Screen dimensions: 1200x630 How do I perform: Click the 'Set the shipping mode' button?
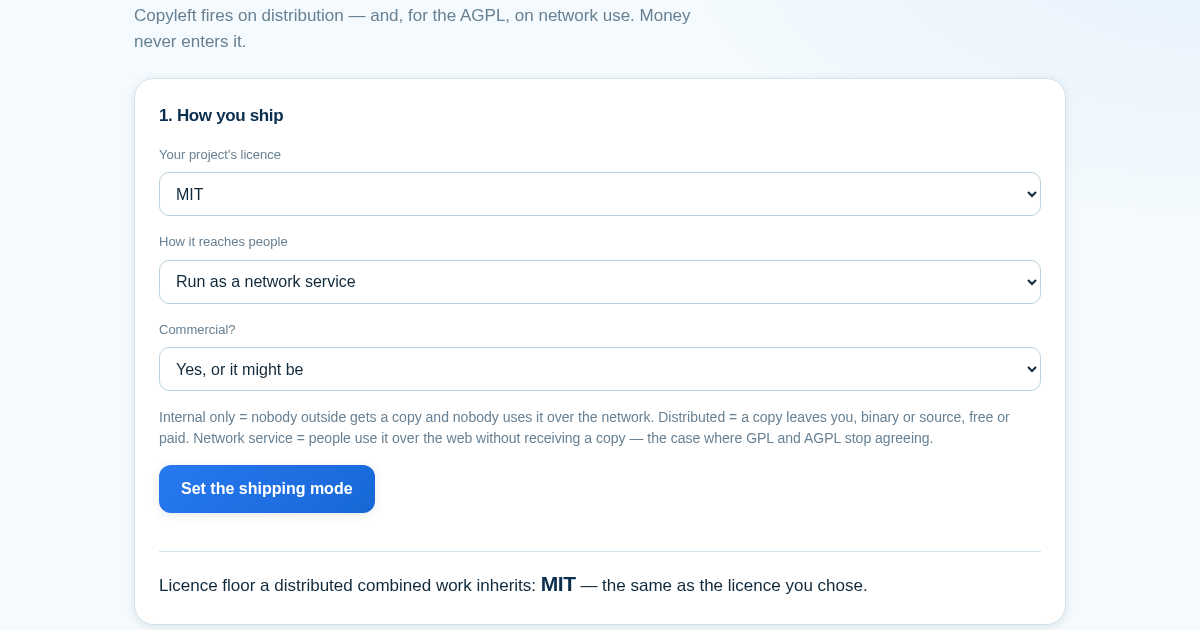click(x=267, y=489)
